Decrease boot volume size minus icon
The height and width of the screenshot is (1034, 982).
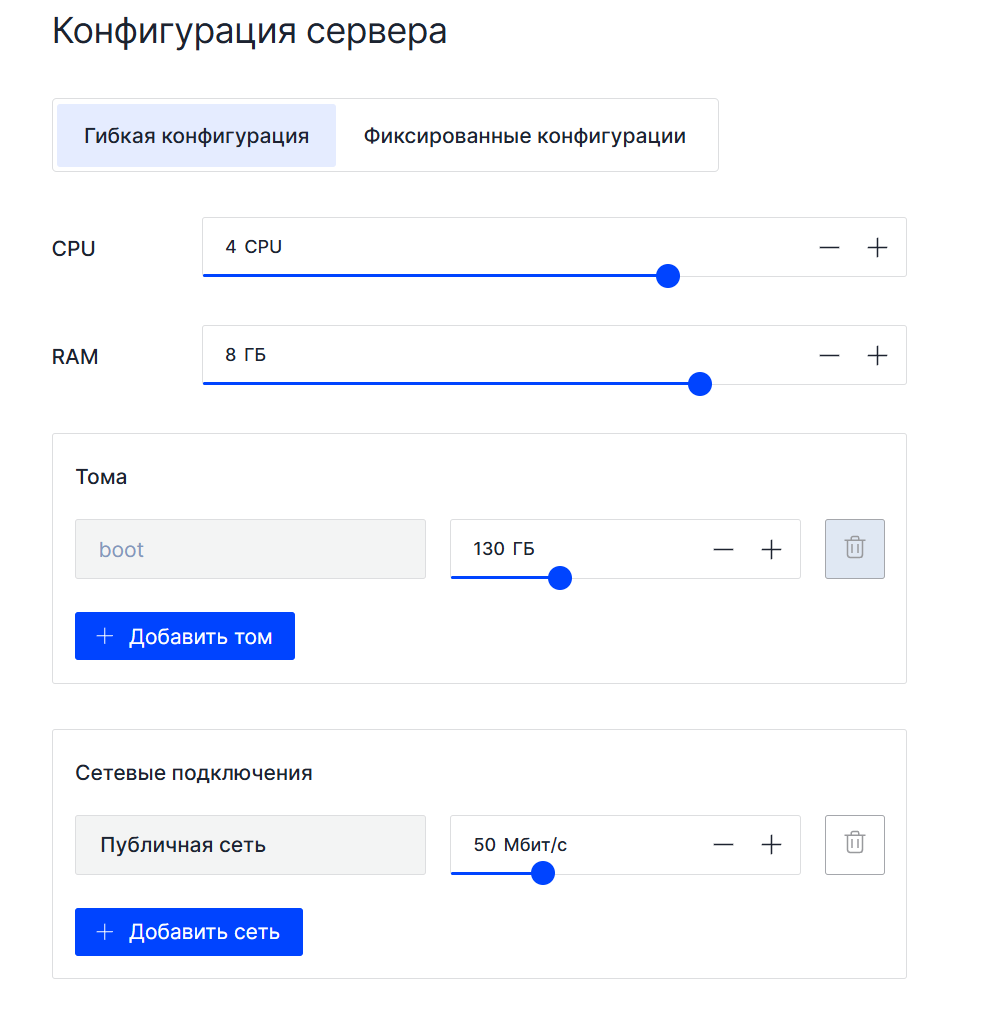click(x=723, y=549)
